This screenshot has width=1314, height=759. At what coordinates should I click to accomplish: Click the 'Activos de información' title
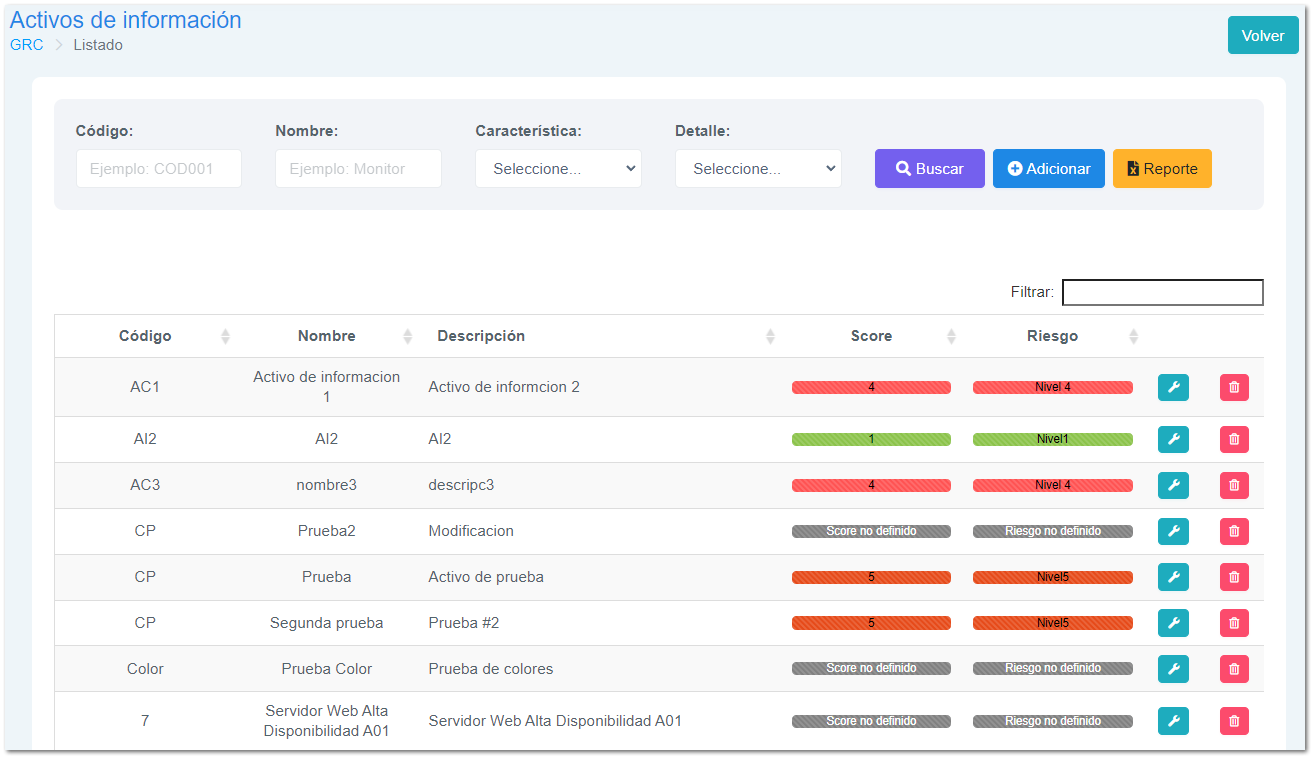click(126, 20)
